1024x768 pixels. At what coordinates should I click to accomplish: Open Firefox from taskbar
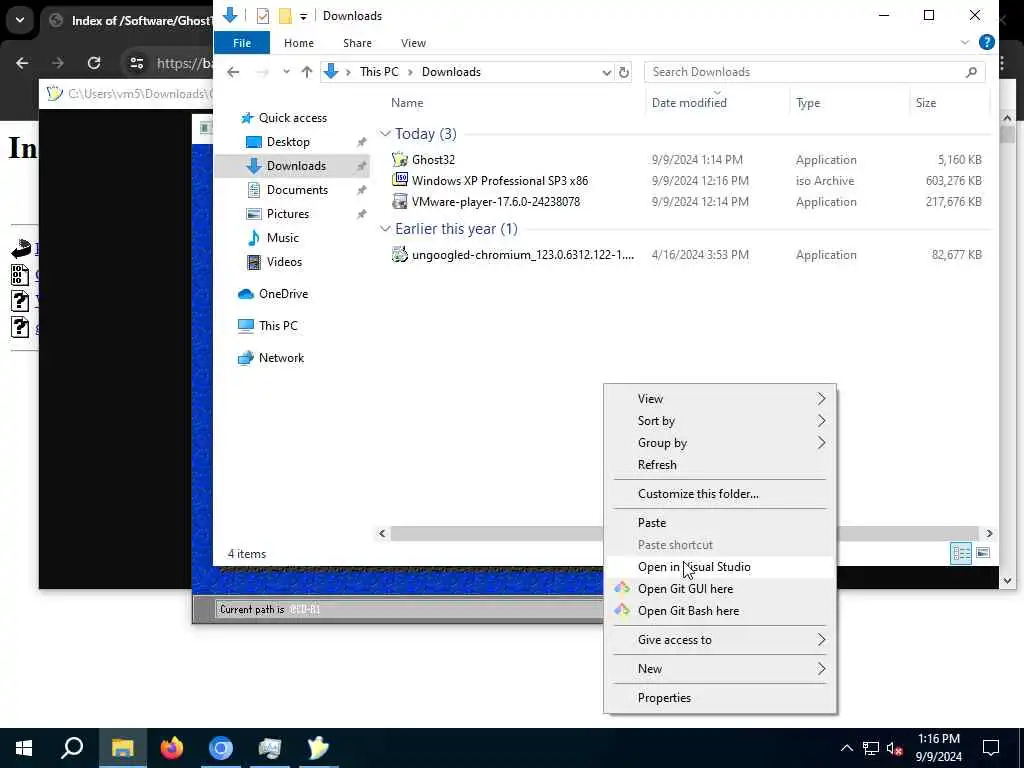coord(172,748)
